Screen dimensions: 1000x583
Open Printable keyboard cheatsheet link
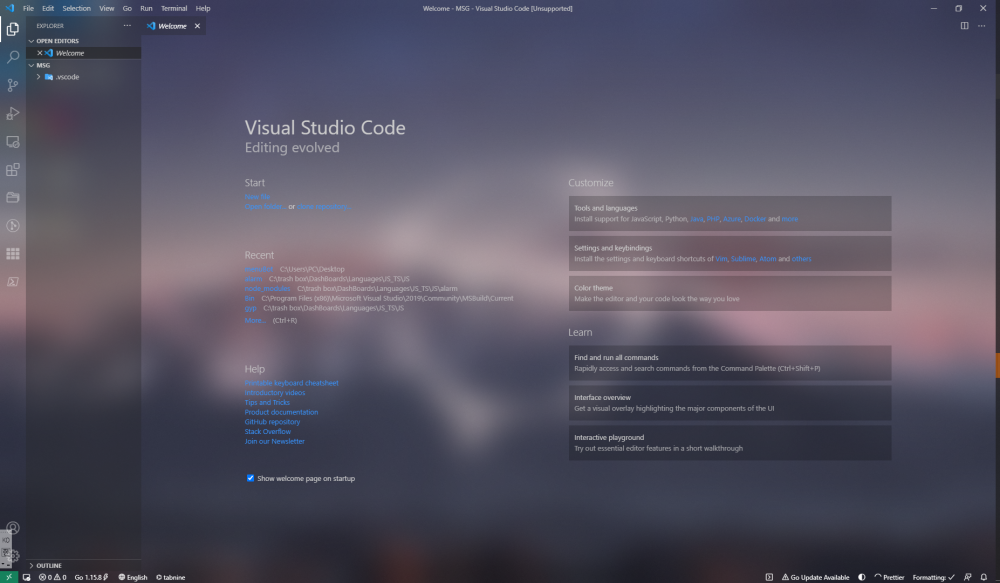[x=291, y=383]
